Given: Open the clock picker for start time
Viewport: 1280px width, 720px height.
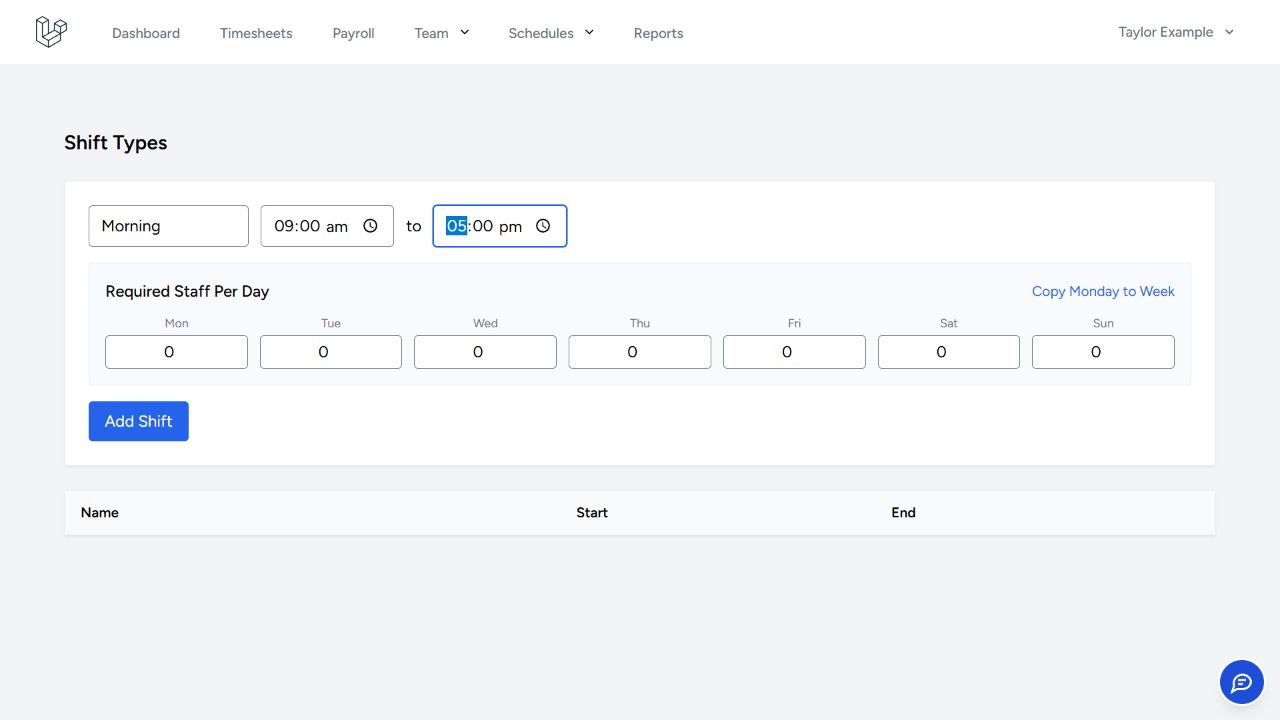Looking at the screenshot, I should 370,226.
